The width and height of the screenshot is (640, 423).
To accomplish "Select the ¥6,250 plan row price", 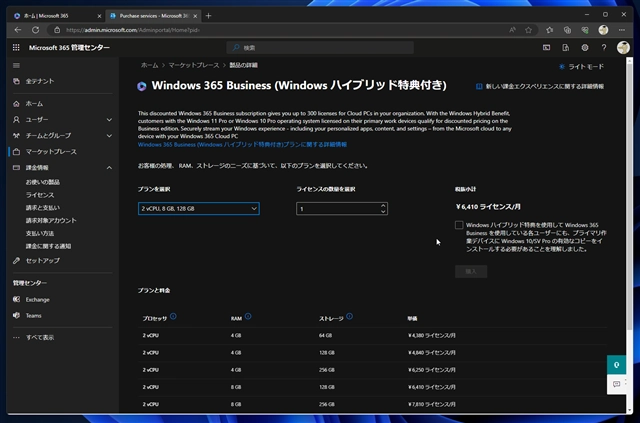I will coord(432,370).
